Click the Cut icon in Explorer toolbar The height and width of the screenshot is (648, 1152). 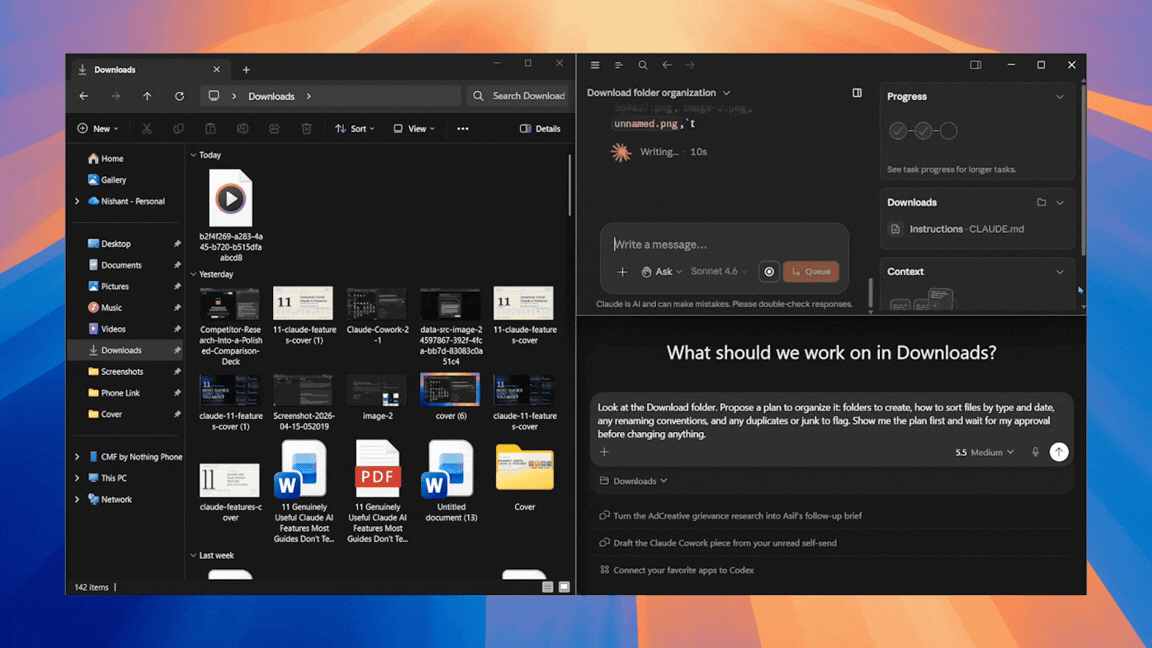point(147,129)
